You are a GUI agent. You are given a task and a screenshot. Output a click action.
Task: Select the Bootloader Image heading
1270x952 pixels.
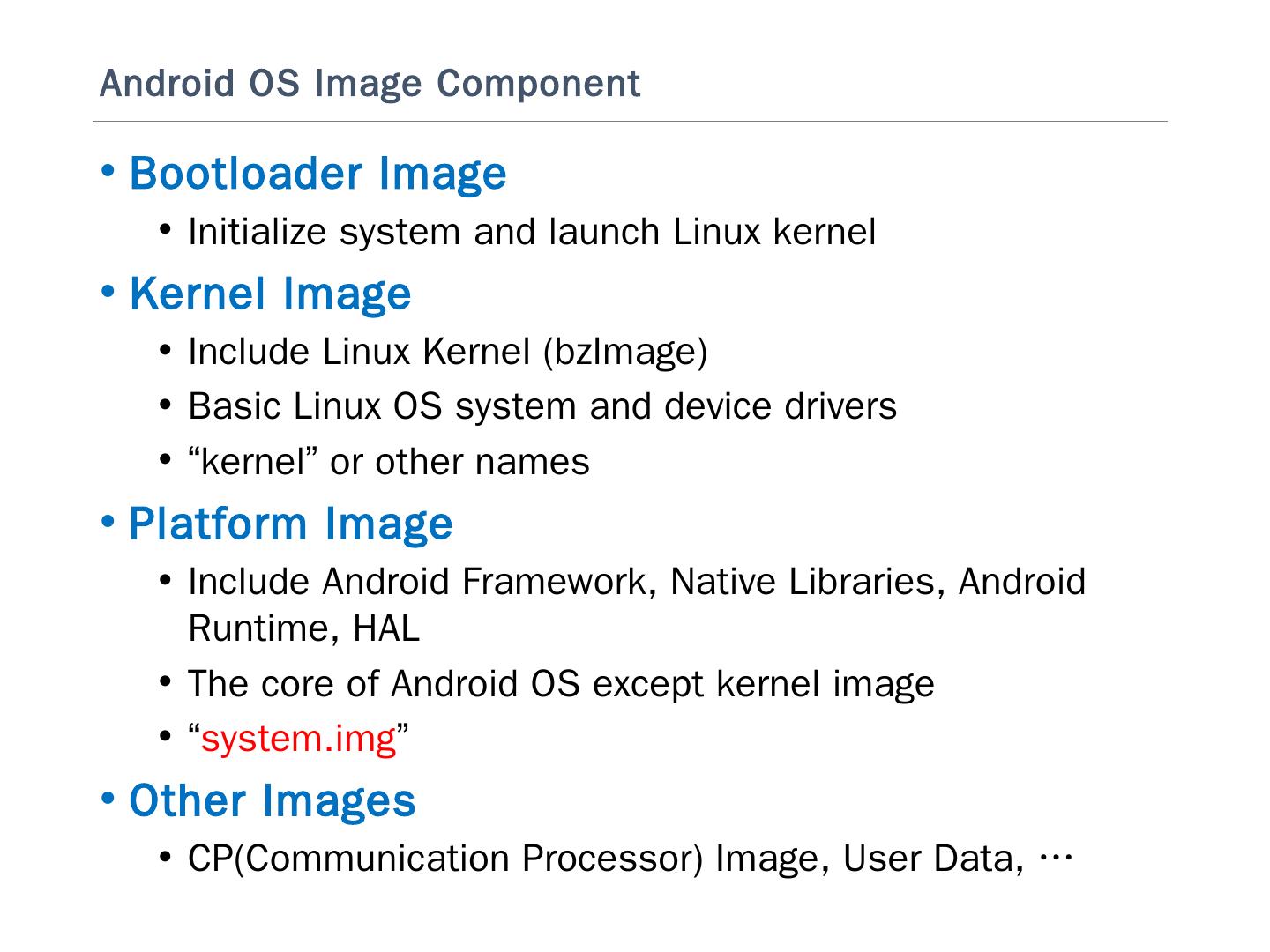tap(317, 174)
